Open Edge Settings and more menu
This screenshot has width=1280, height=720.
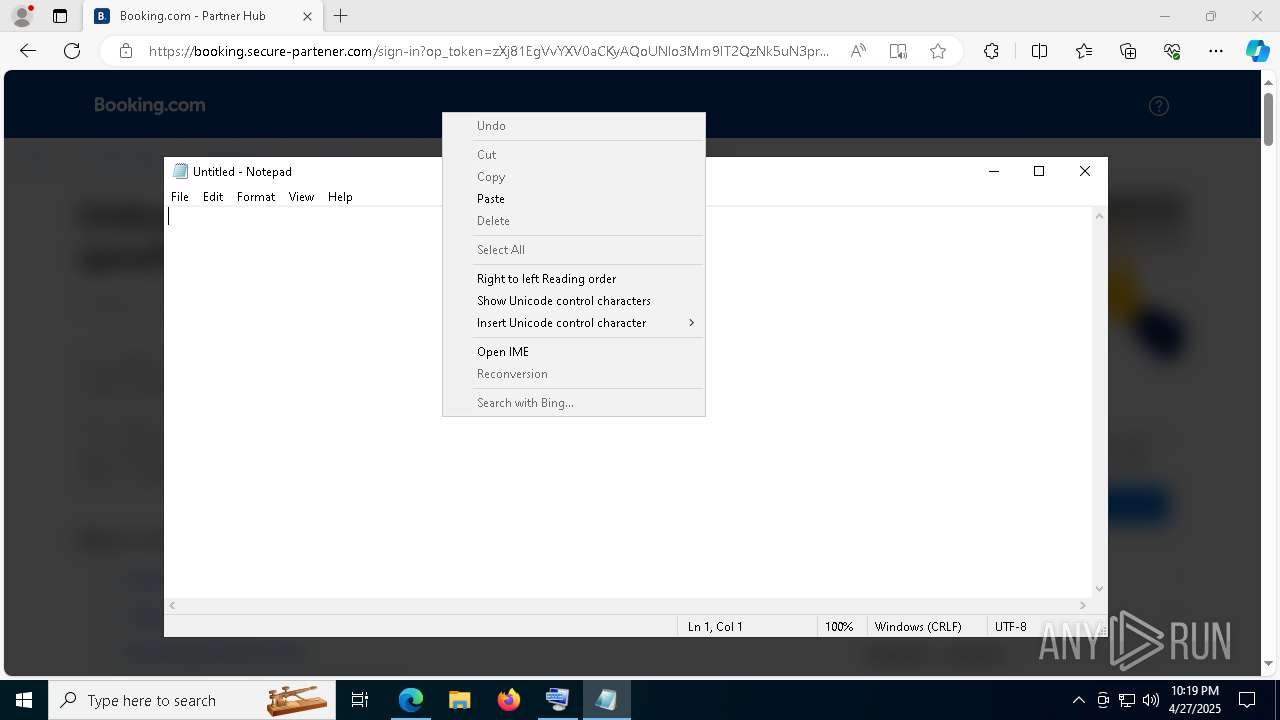[x=1216, y=51]
